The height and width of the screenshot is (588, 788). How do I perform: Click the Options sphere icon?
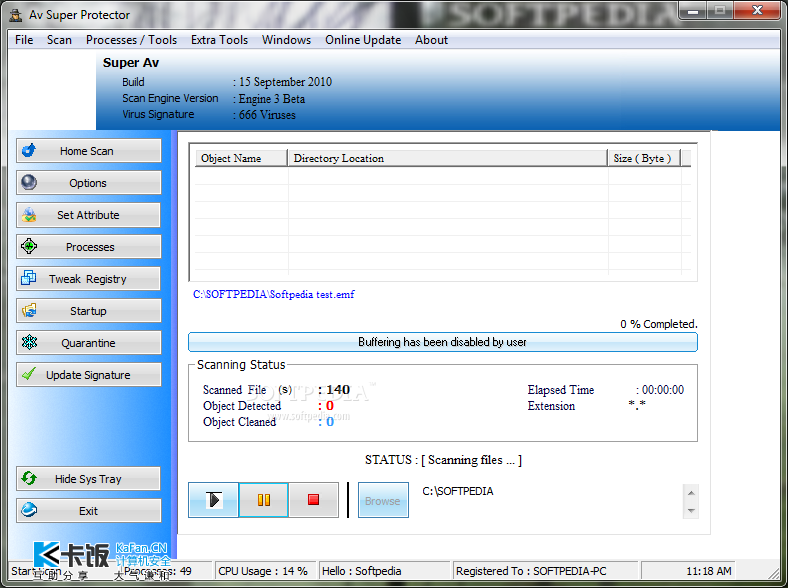click(x=29, y=182)
